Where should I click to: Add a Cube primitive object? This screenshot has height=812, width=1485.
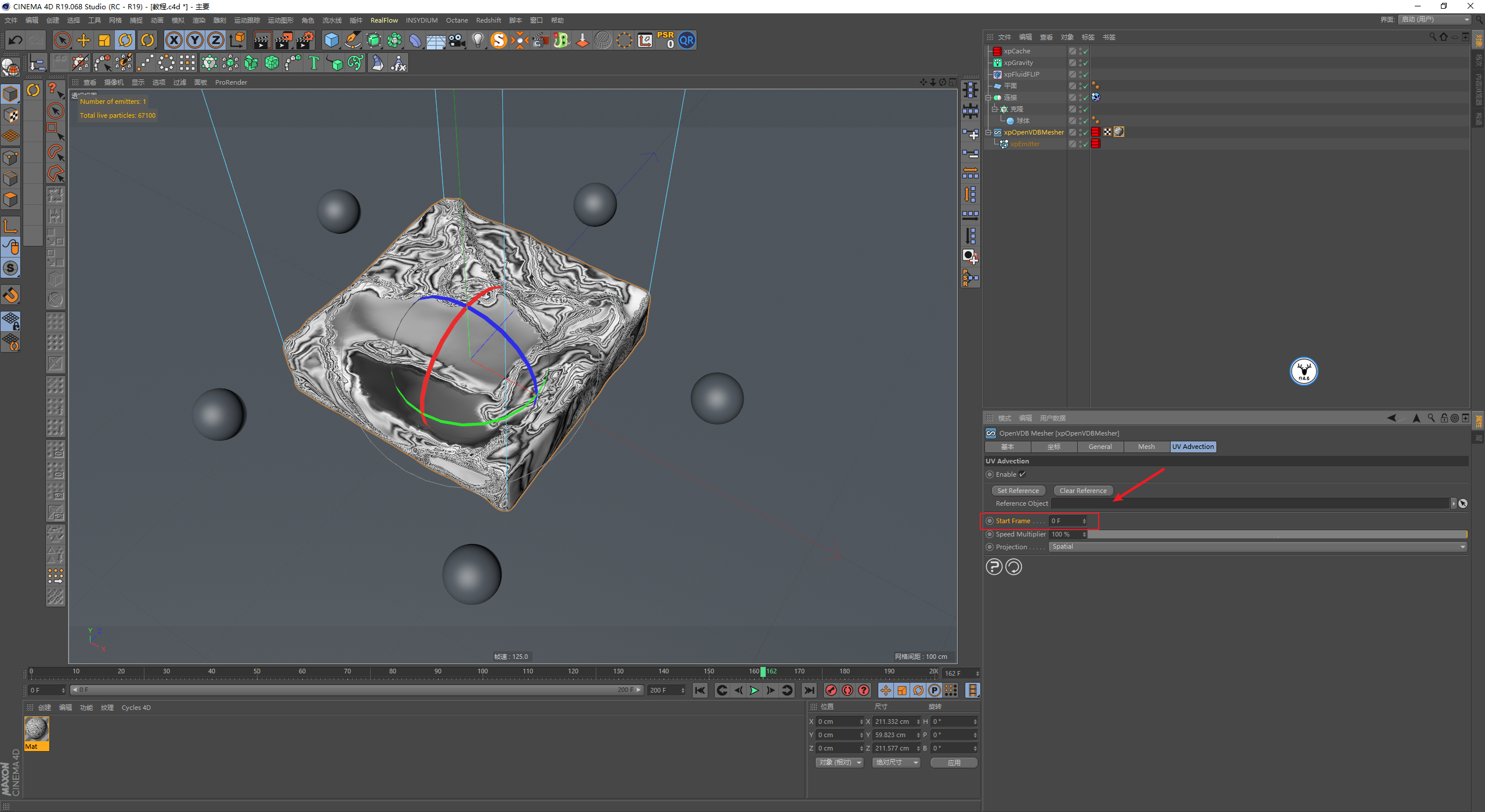coord(331,40)
